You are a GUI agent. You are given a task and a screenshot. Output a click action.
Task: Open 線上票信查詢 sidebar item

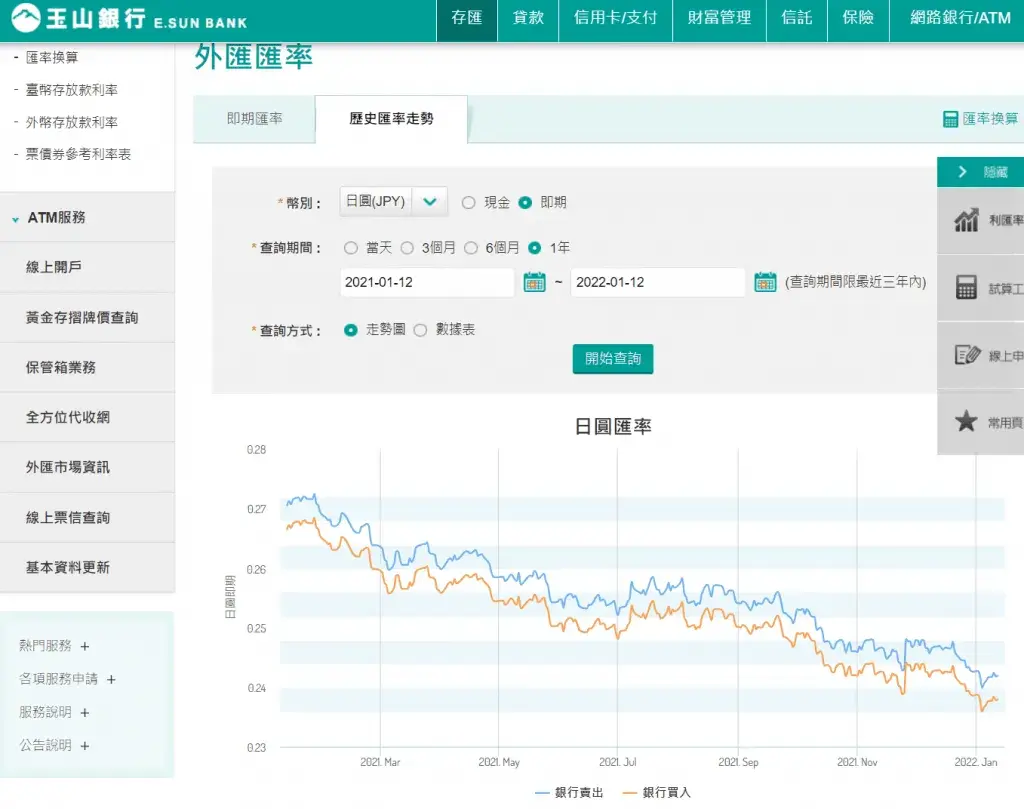(x=88, y=517)
